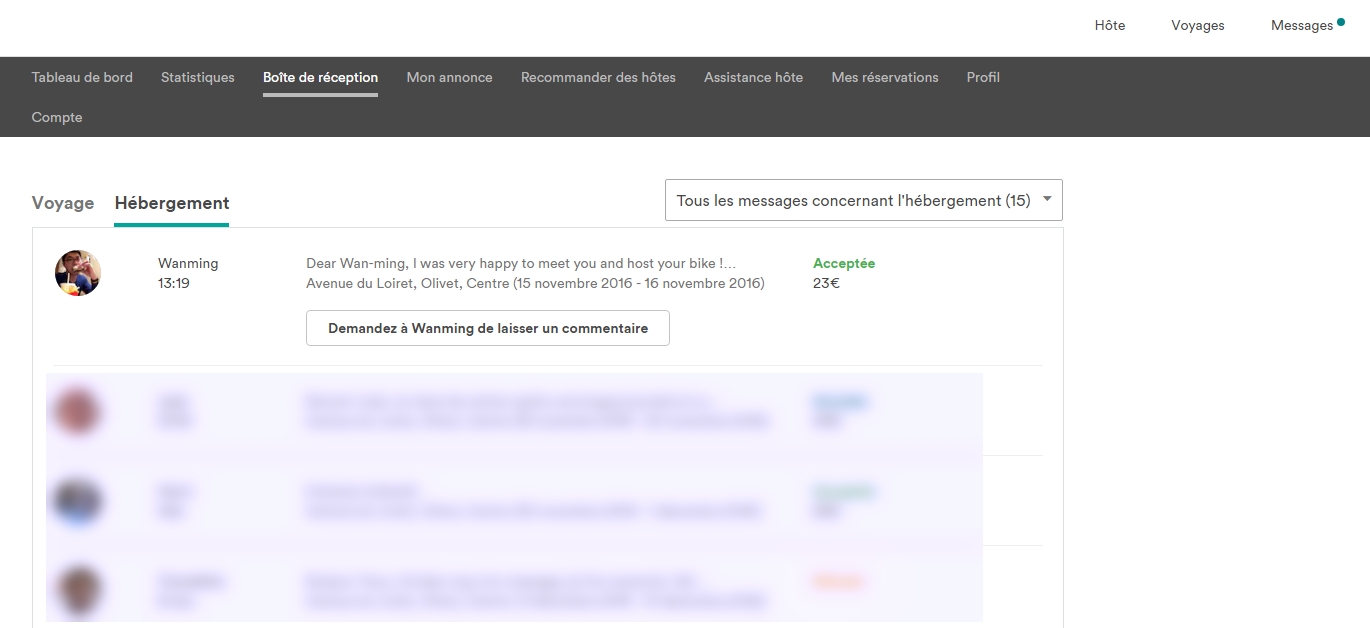Open the Statistiques page
1370x628 pixels.
click(198, 77)
